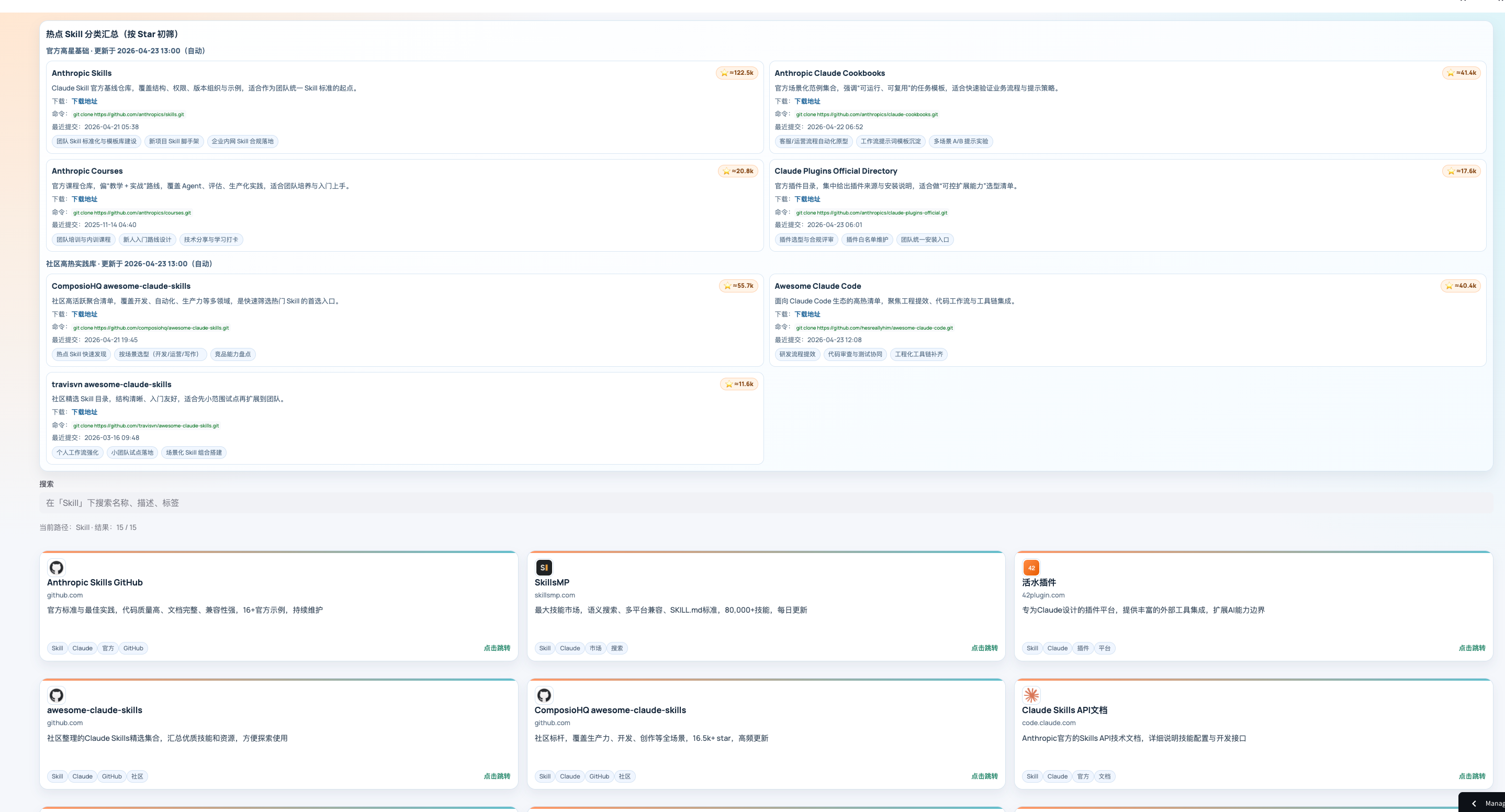Image resolution: width=1505 pixels, height=812 pixels.
Task: Click the star badge ≈122.5k on Anthropic Skills
Action: [x=737, y=73]
